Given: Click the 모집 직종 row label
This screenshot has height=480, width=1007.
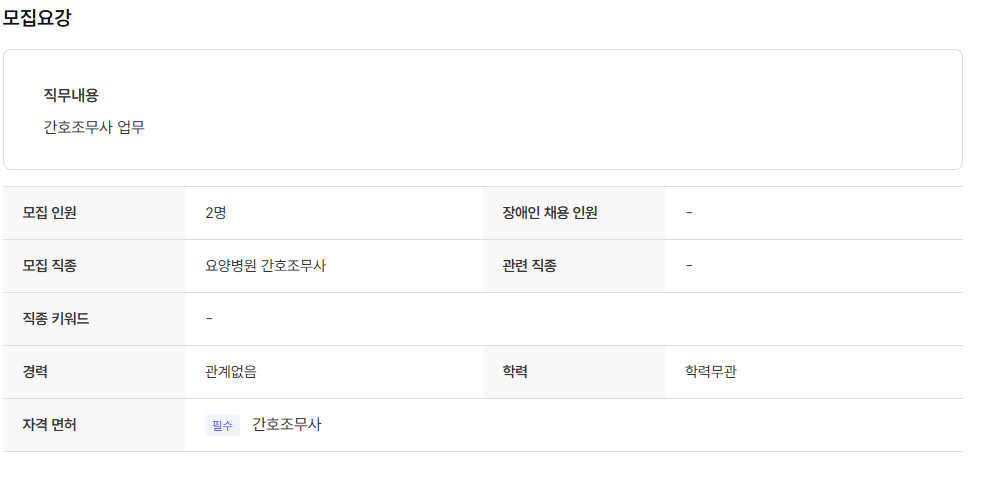Looking at the screenshot, I should [50, 265].
